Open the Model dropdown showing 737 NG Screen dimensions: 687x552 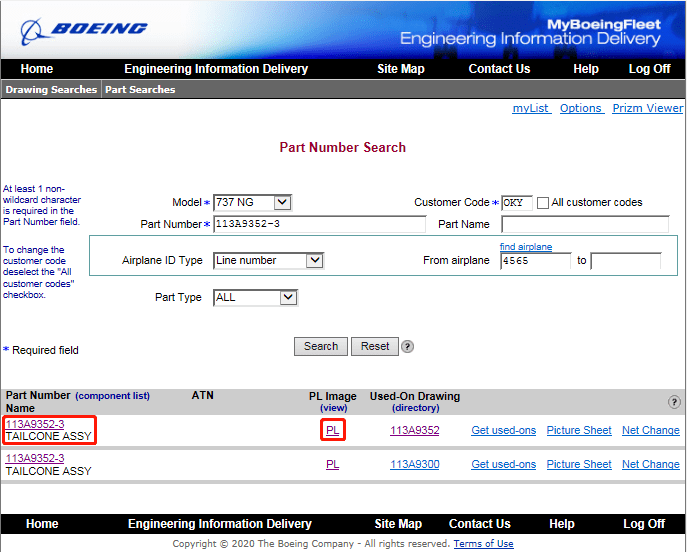click(252, 202)
